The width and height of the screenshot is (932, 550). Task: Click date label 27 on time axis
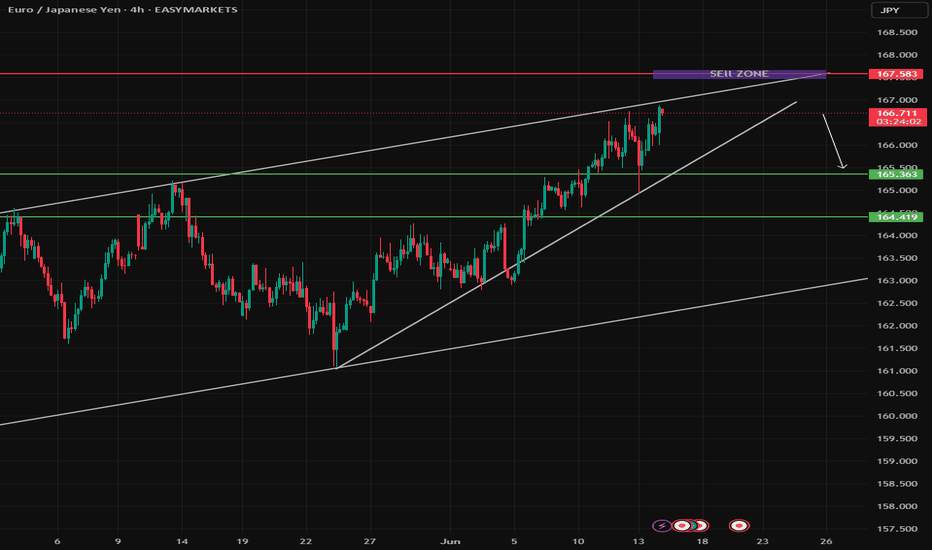370,542
